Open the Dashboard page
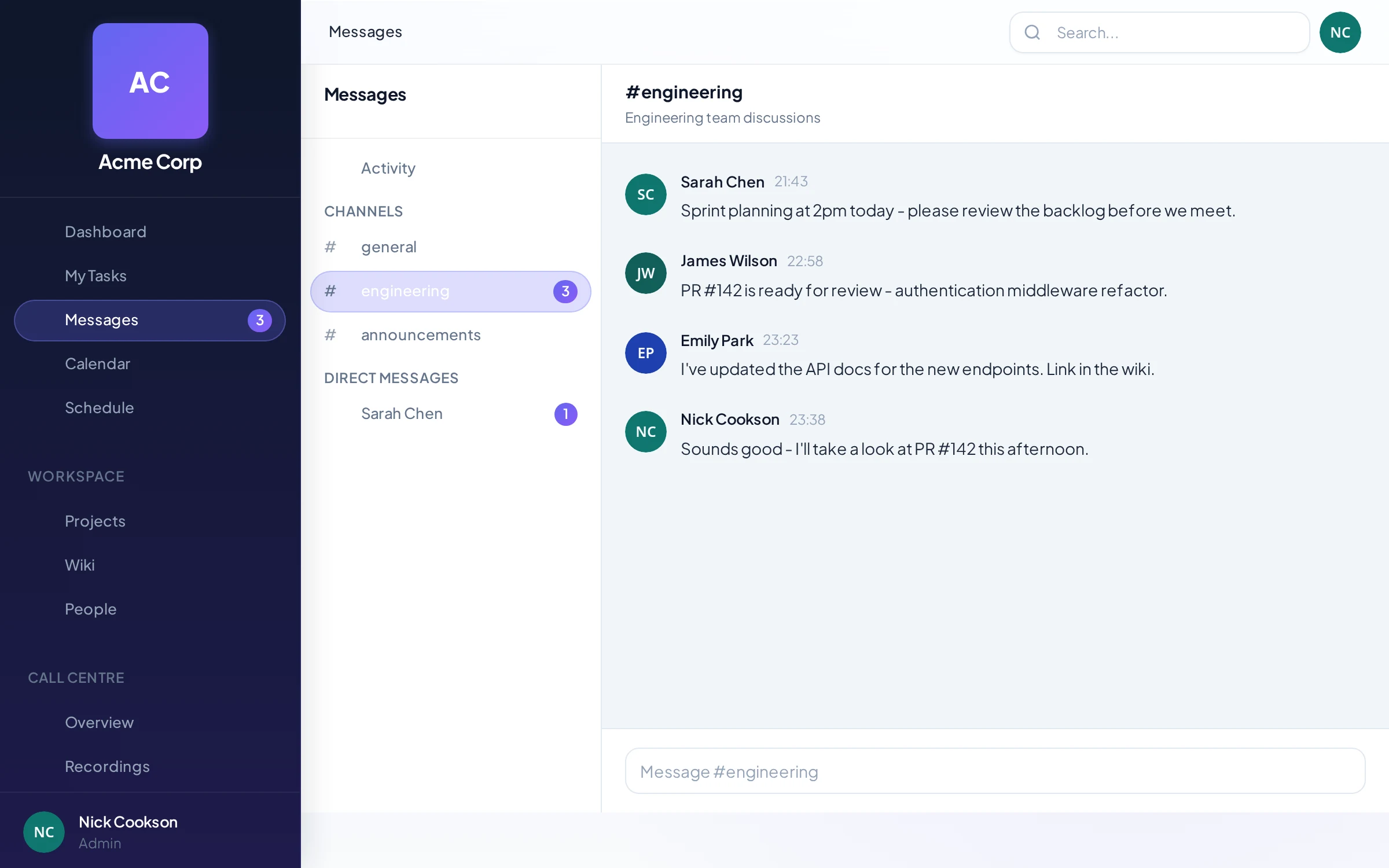Screen dimensions: 1389x868 click(x=150, y=232)
